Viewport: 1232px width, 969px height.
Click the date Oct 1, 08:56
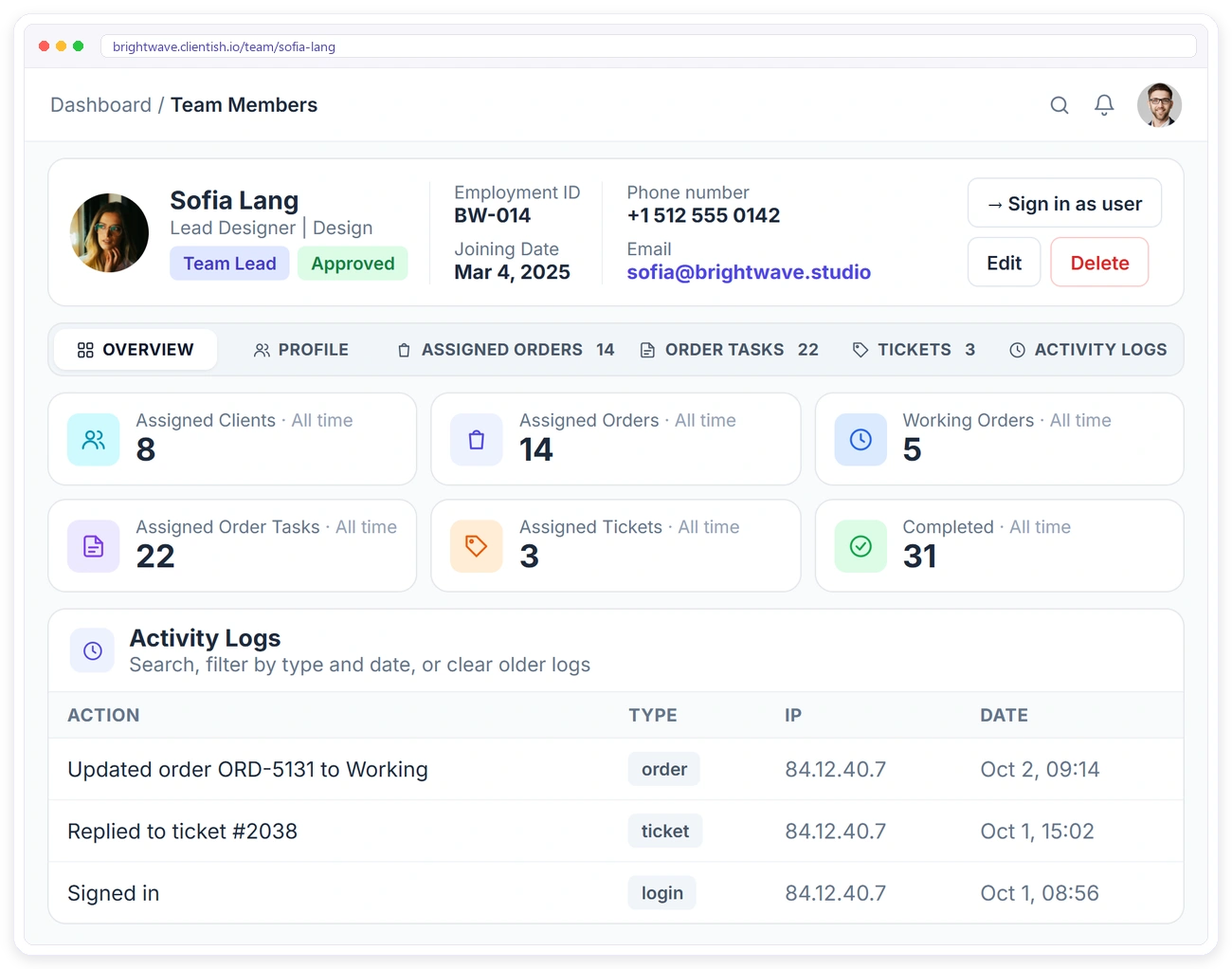pos(1040,892)
